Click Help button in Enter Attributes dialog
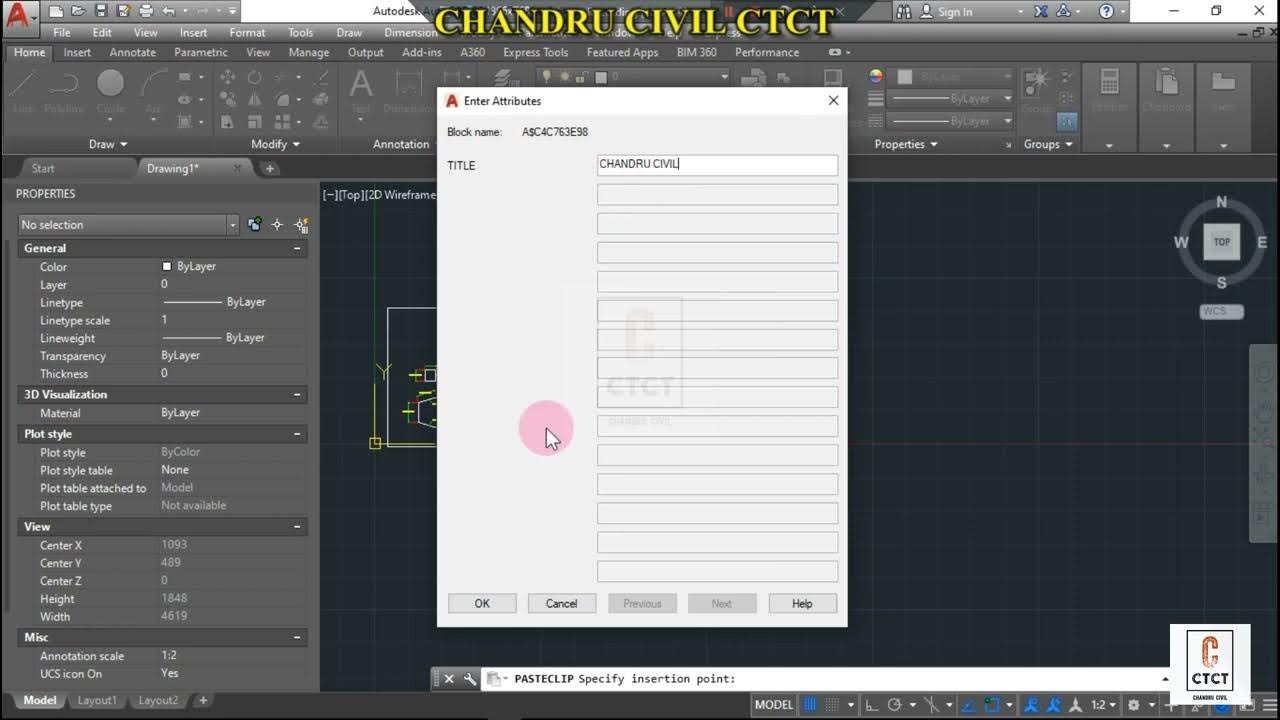 pyautogui.click(x=802, y=603)
